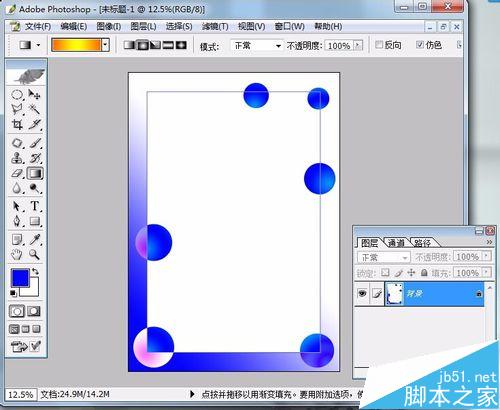Select the Clone Stamp tool

click(17, 158)
